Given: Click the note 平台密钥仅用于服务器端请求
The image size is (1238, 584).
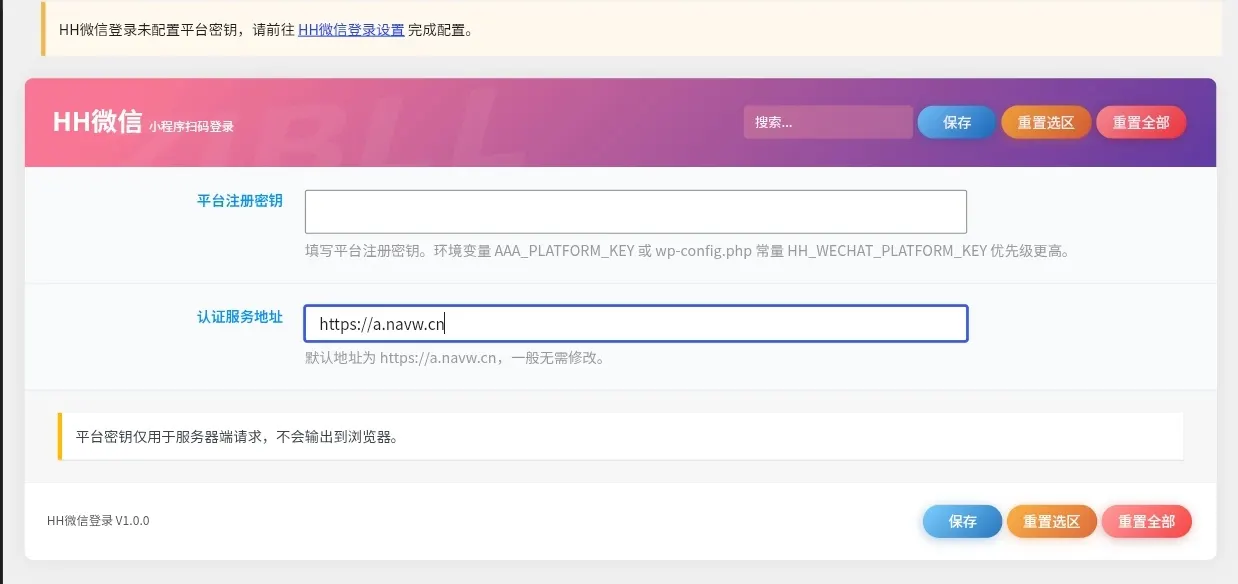Looking at the screenshot, I should [x=238, y=437].
